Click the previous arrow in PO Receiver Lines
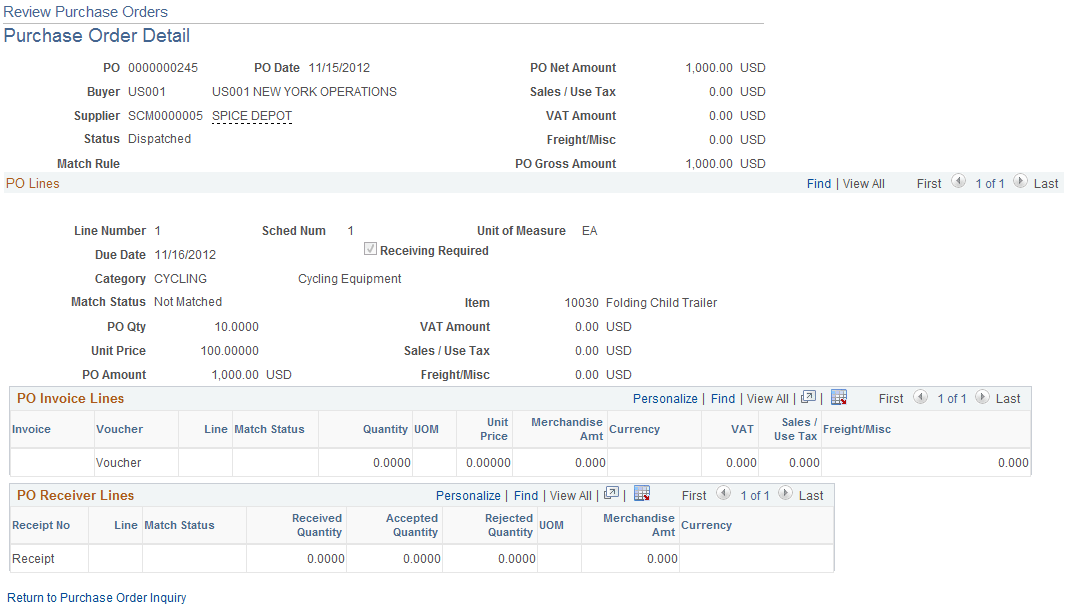 coord(724,495)
